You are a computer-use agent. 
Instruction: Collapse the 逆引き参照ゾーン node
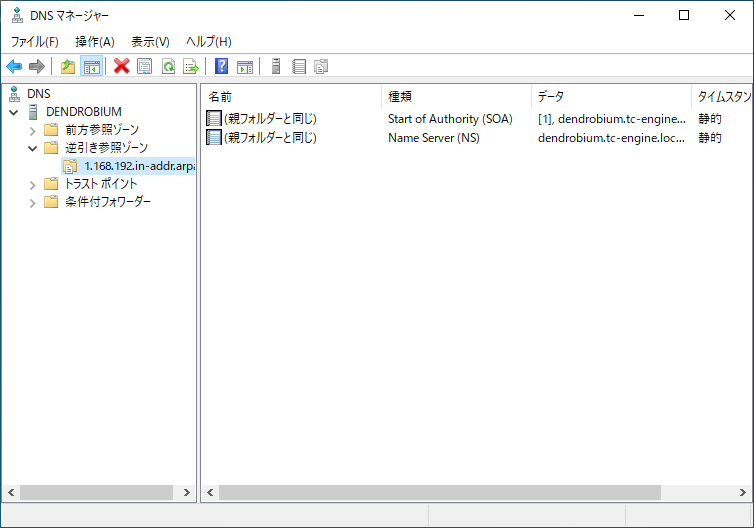[x=32, y=149]
